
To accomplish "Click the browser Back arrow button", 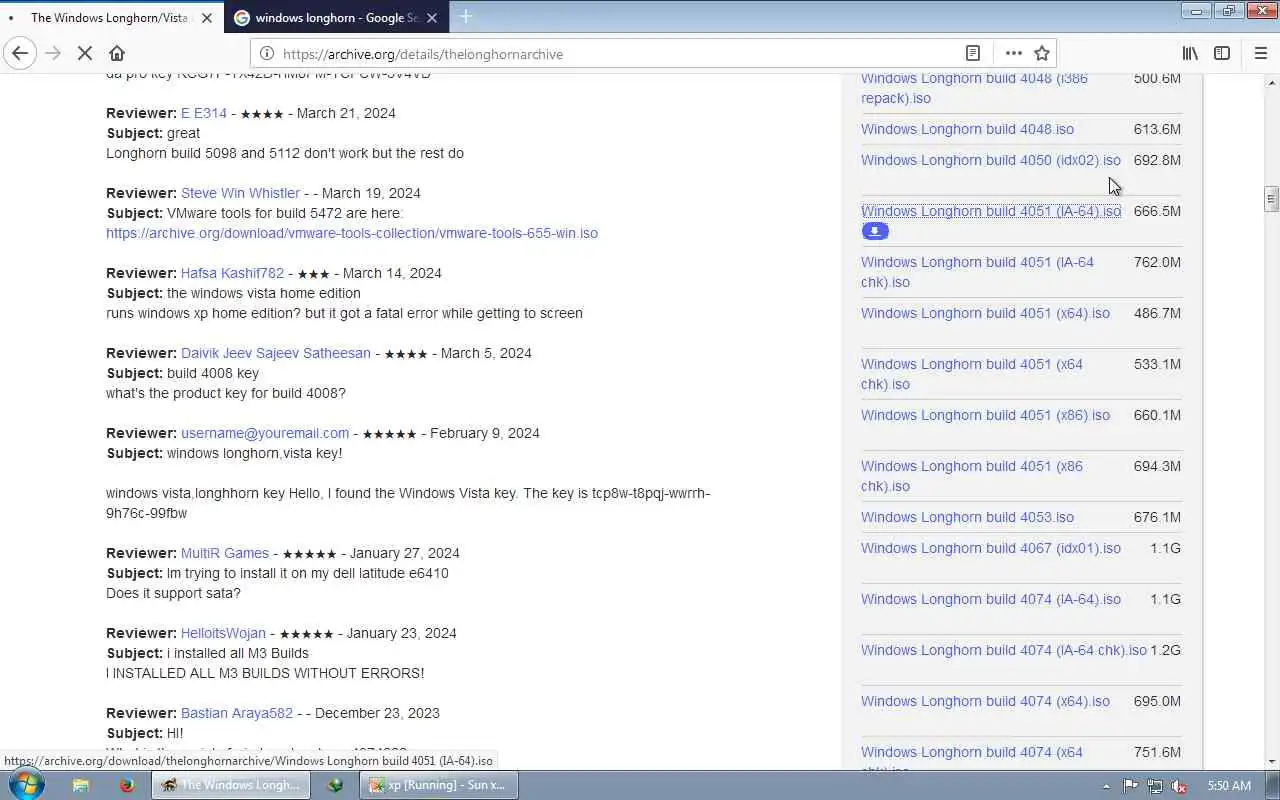I will click(x=20, y=54).
